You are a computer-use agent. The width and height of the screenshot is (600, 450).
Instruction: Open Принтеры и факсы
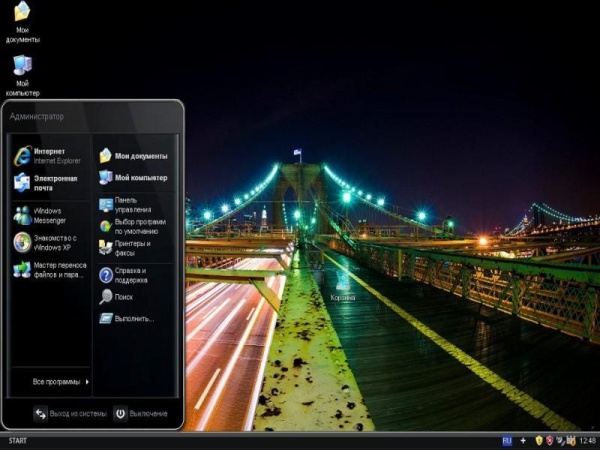click(131, 247)
